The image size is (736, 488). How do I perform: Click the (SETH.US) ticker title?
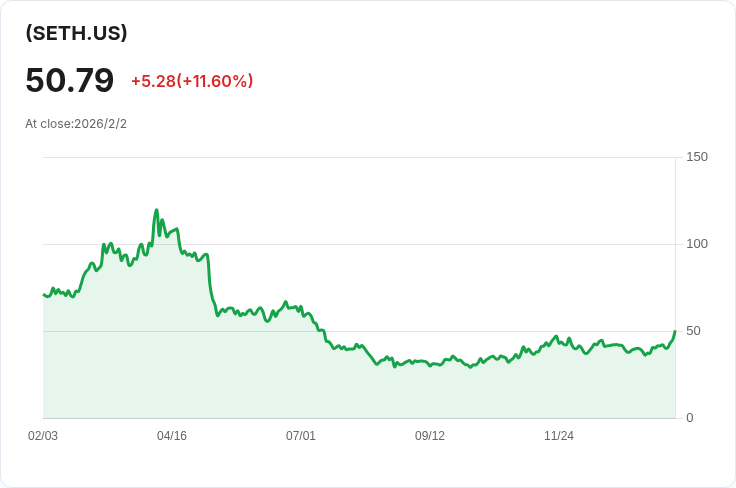tap(76, 33)
